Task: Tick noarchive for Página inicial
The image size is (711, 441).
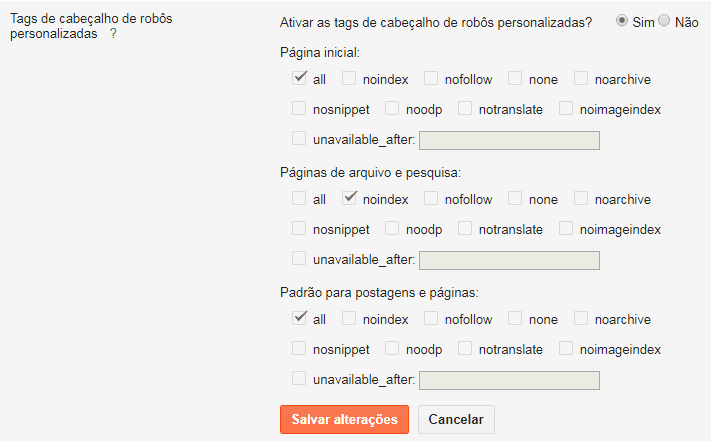Action: point(581,78)
